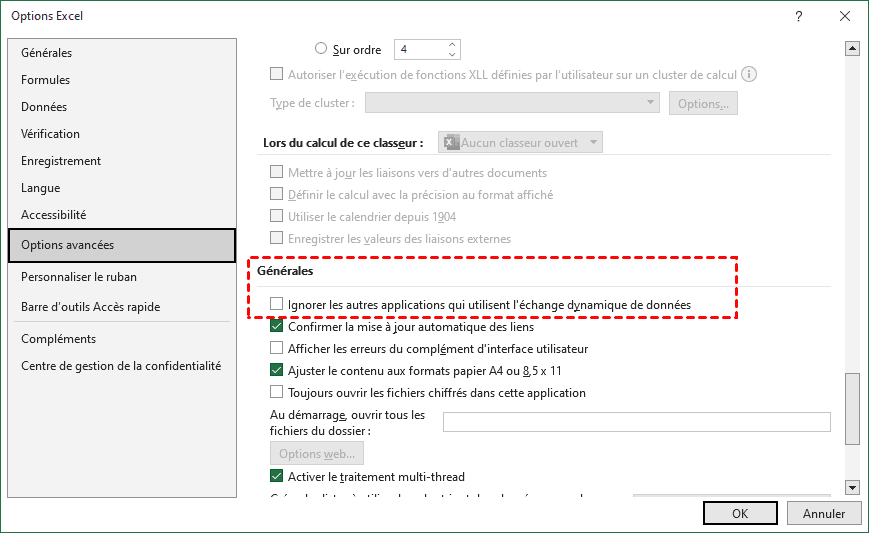
Task: Select the Enregistrement category
Action: tap(61, 161)
